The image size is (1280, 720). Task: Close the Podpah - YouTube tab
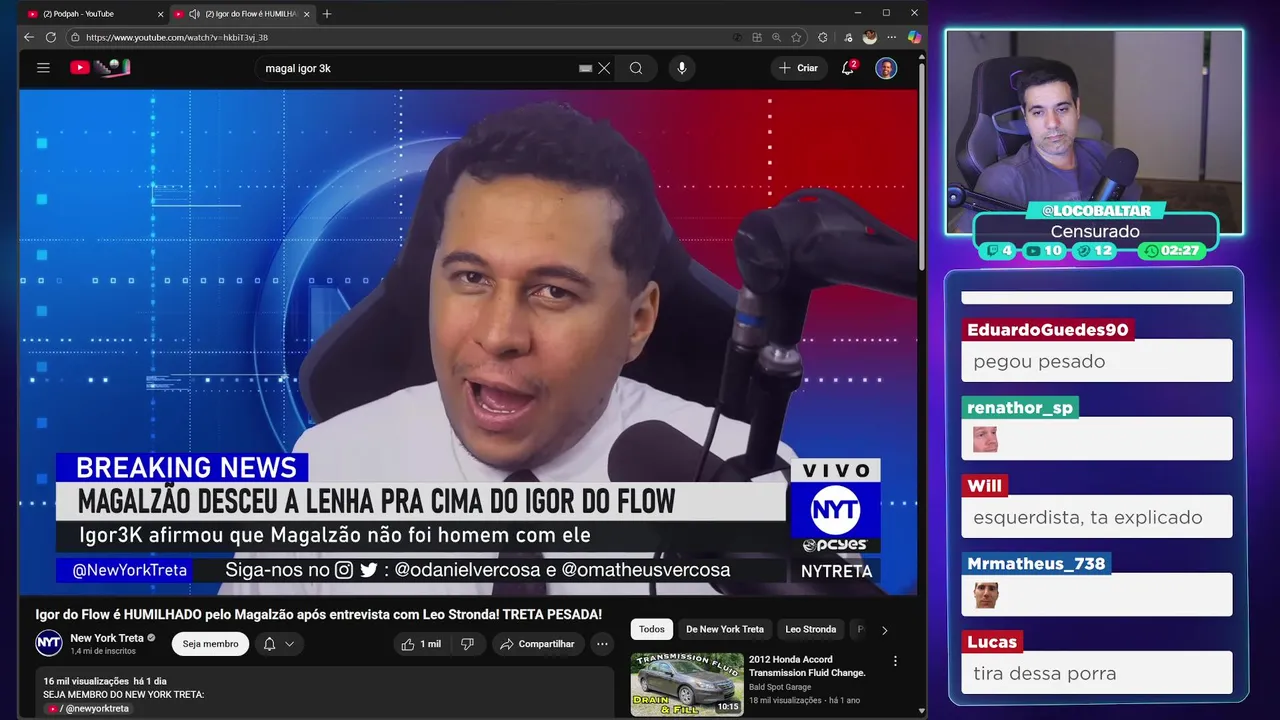click(160, 14)
